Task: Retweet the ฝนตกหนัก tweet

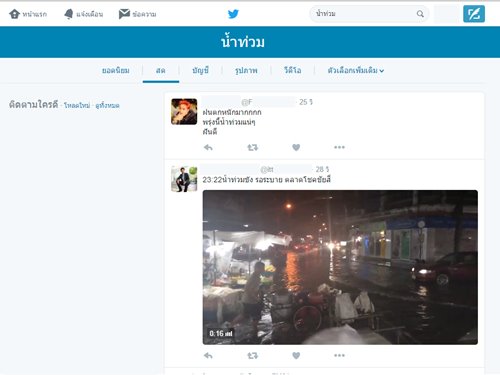Action: 252,147
